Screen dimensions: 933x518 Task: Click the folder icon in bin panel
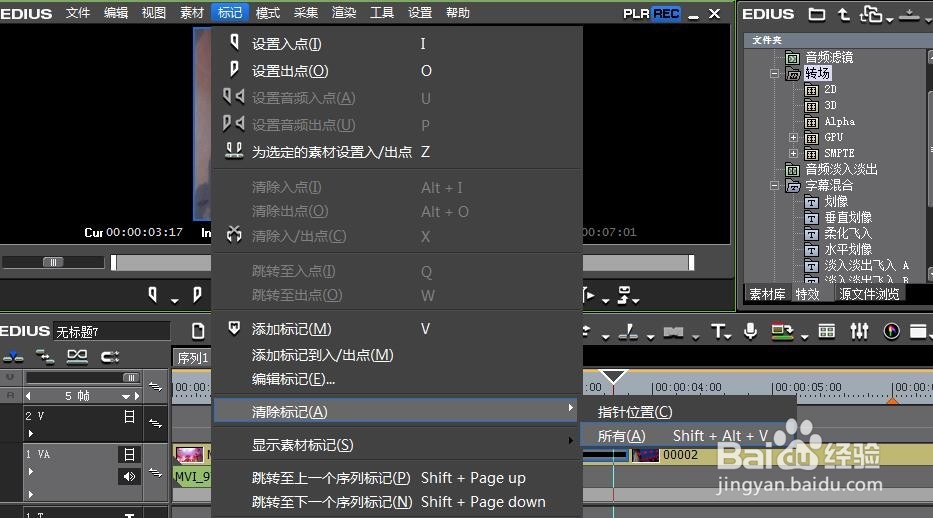(x=816, y=14)
